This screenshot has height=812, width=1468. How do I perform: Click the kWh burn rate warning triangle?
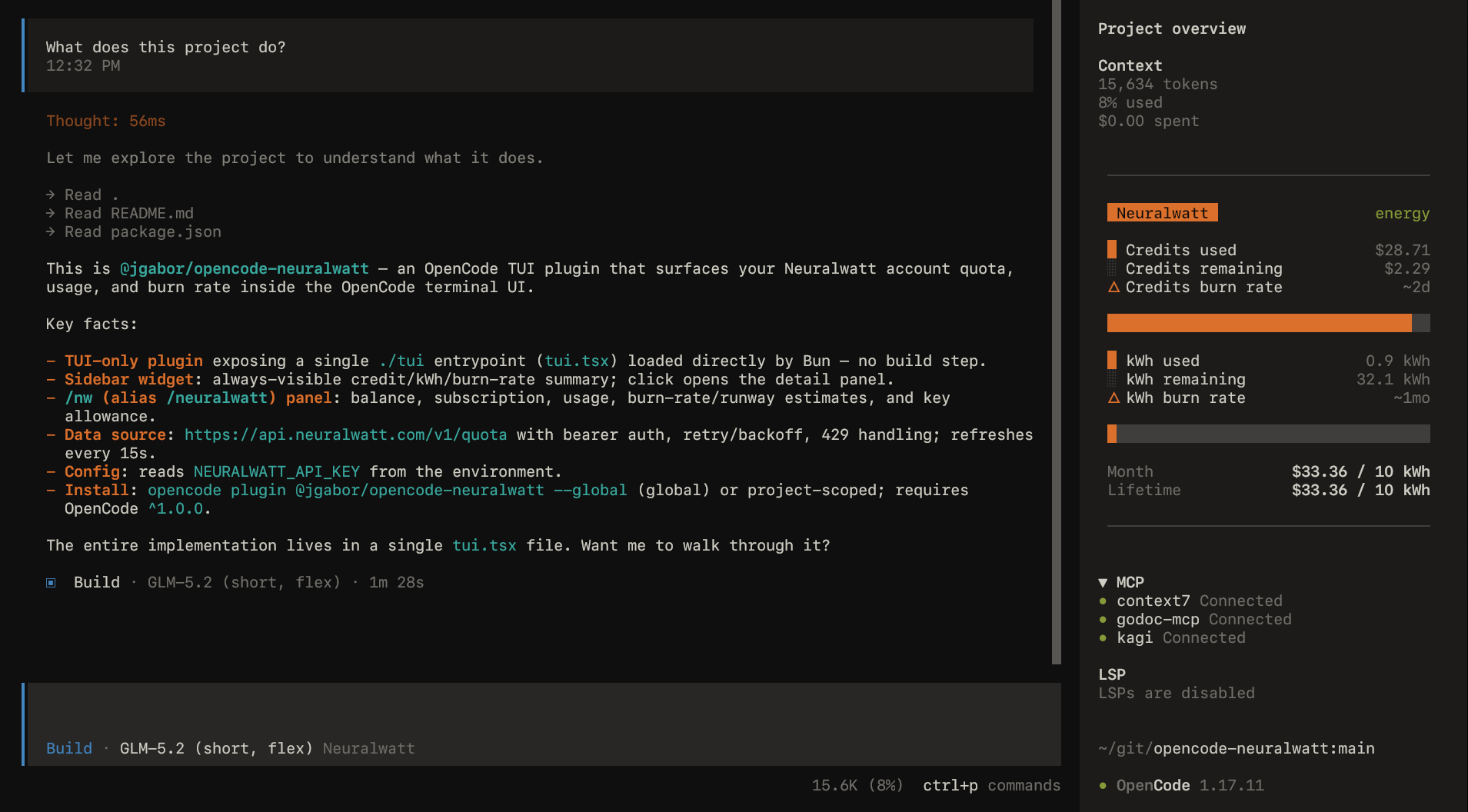coord(1113,398)
